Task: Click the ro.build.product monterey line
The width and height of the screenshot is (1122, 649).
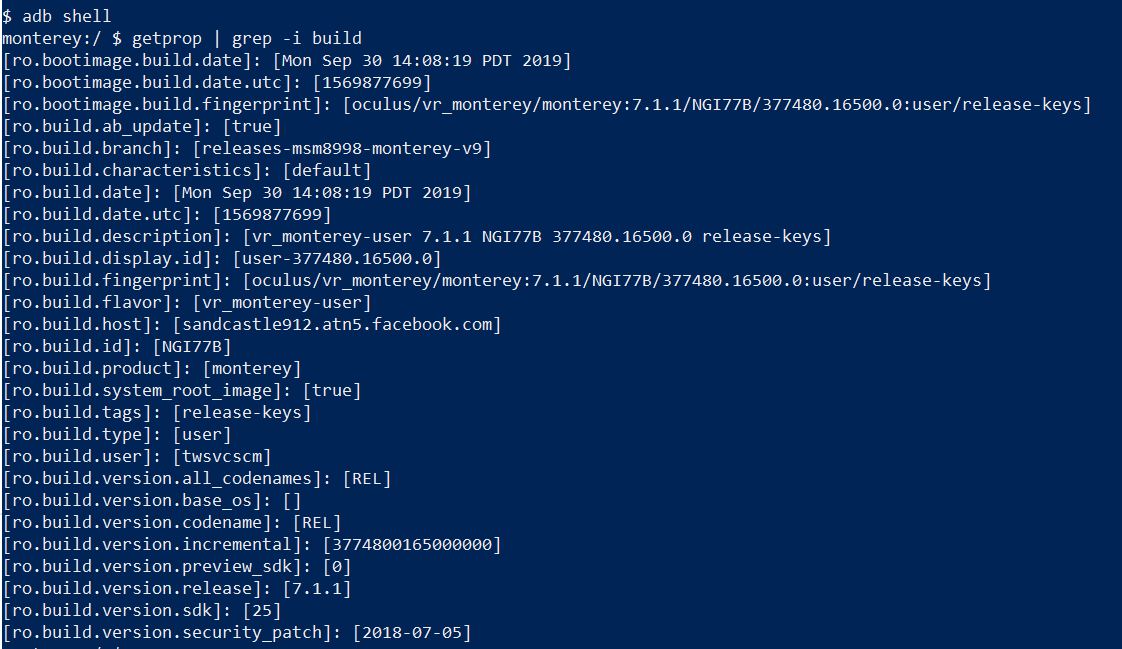Action: (152, 369)
